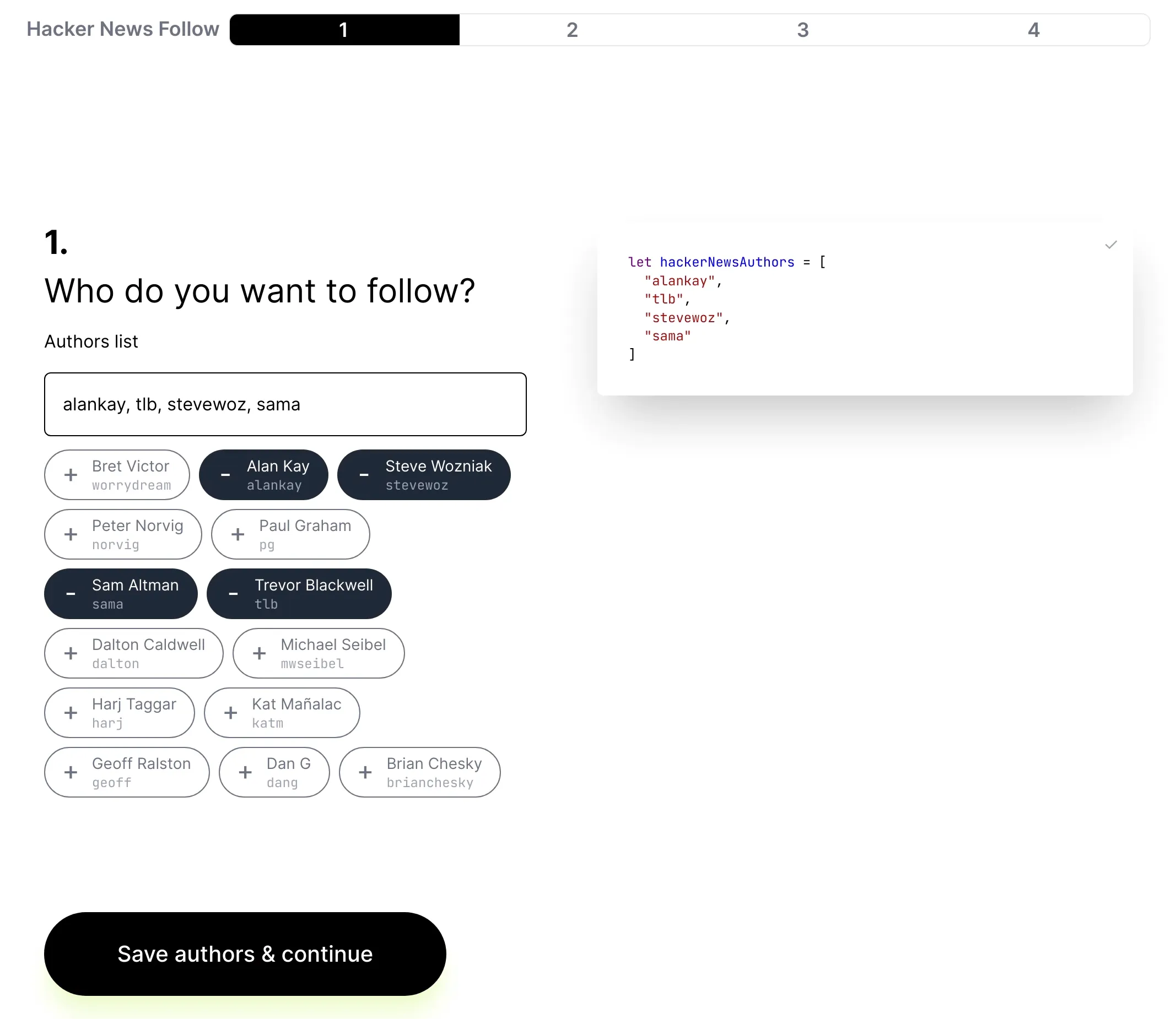Go to step 3 tab
This screenshot has height=1019, width=1176.
pyautogui.click(x=803, y=30)
